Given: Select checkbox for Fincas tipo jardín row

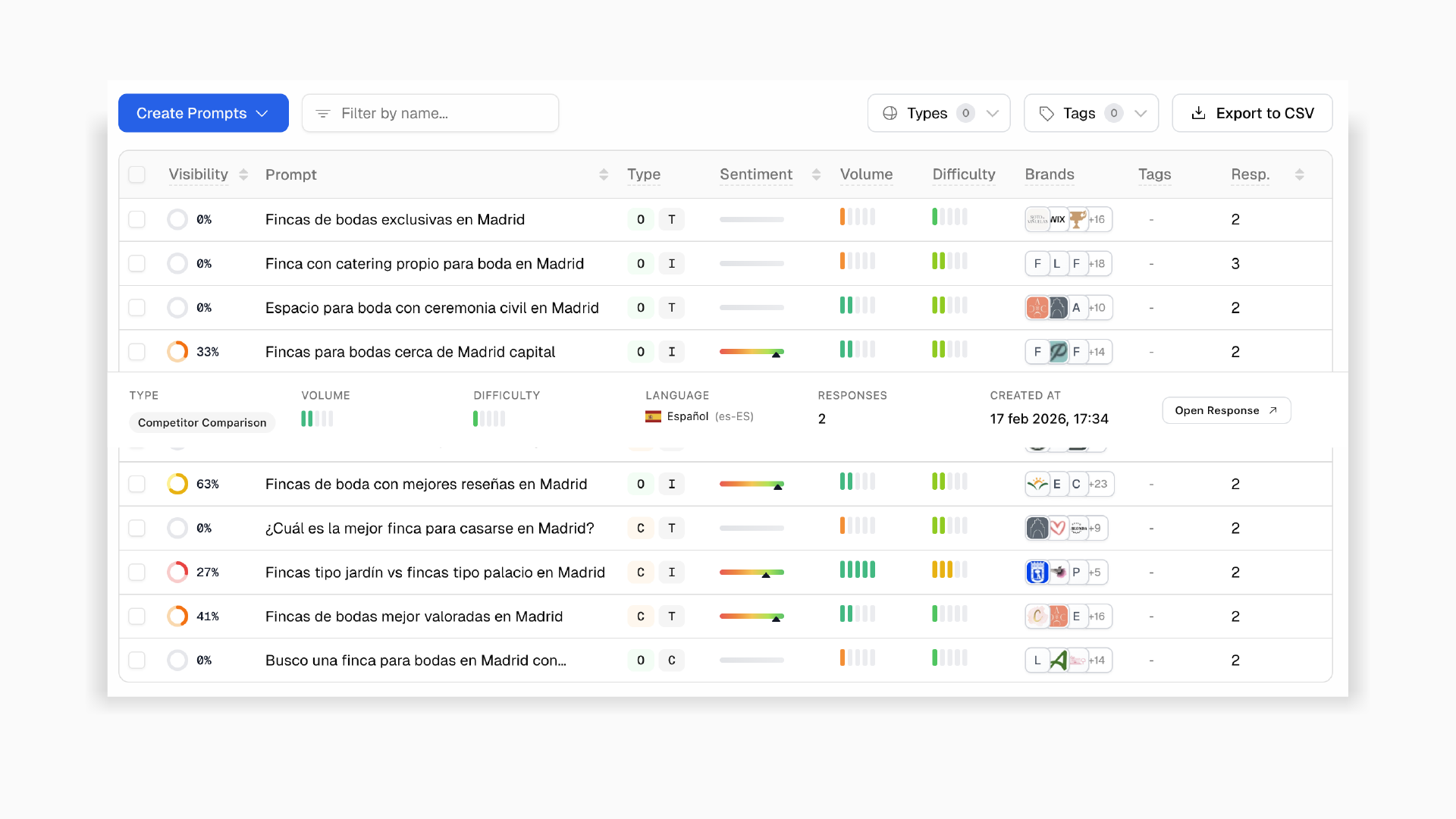Looking at the screenshot, I should [137, 572].
